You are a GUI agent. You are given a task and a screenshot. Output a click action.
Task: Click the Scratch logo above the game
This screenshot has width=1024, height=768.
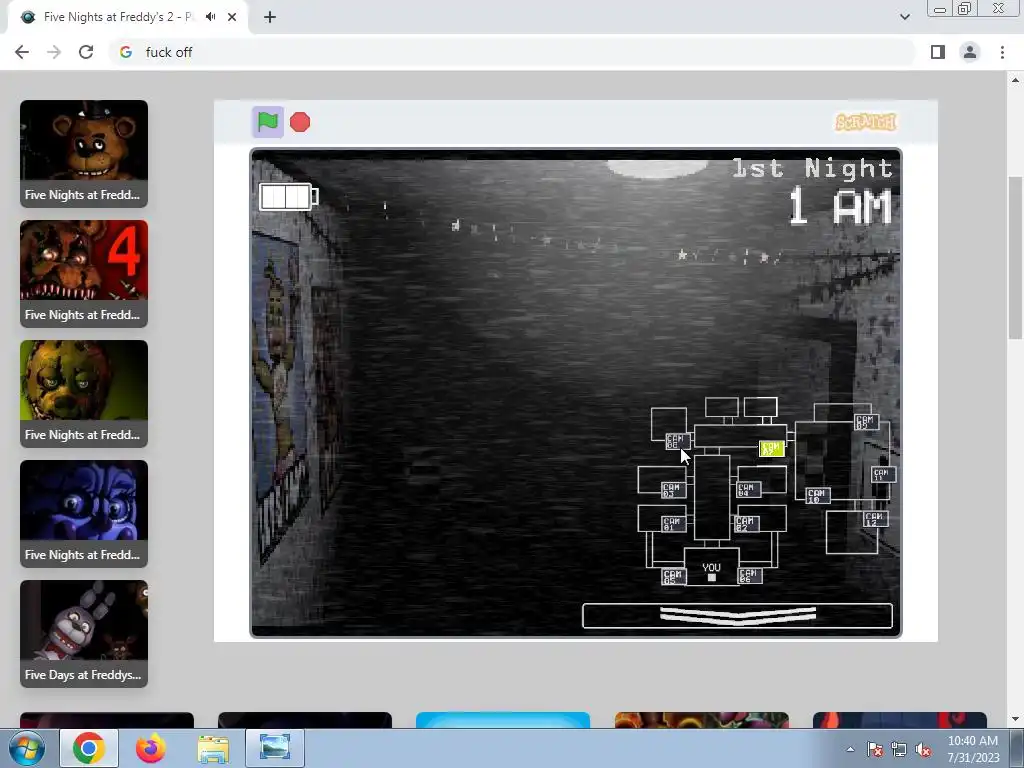click(866, 122)
